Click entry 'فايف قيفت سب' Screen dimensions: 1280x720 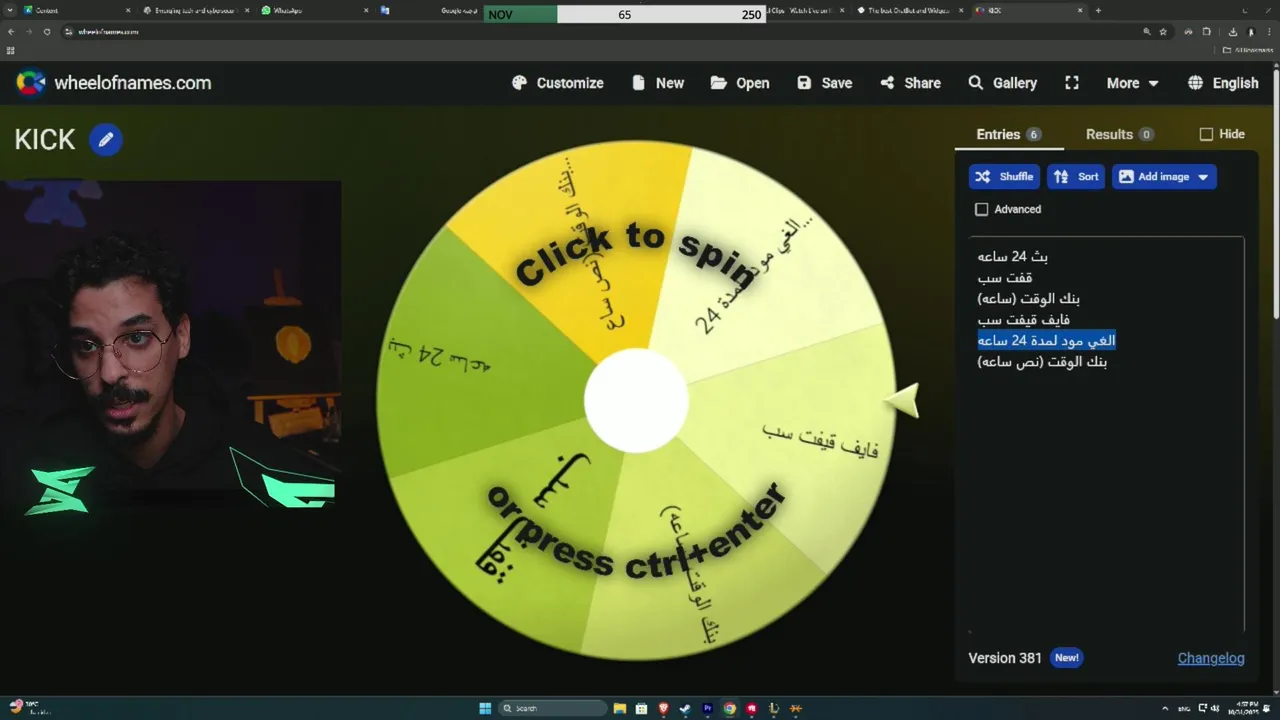(x=1024, y=319)
